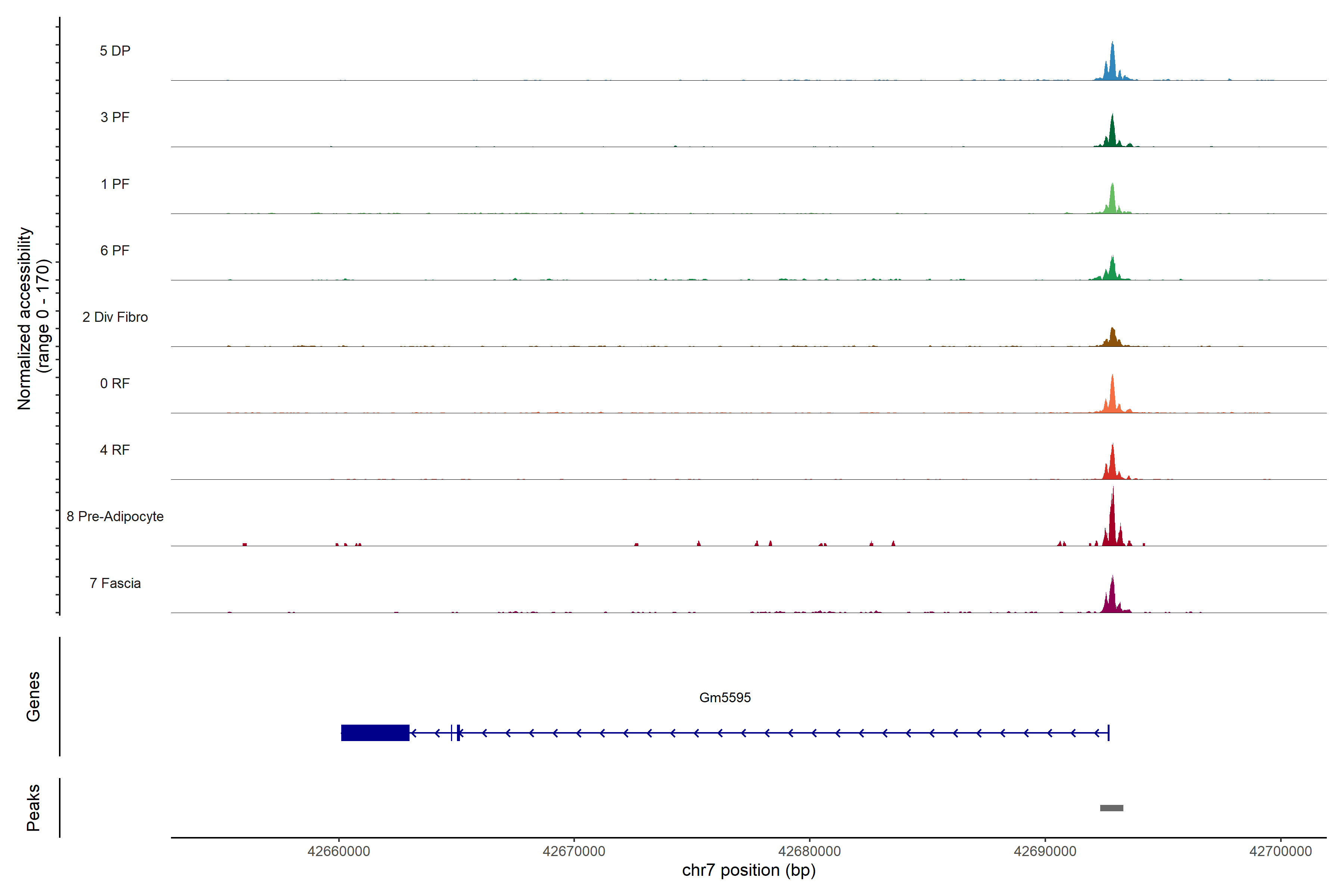The image size is (1344, 896).
Task: Click the large blue Gm5595 exon block
Action: click(x=375, y=732)
